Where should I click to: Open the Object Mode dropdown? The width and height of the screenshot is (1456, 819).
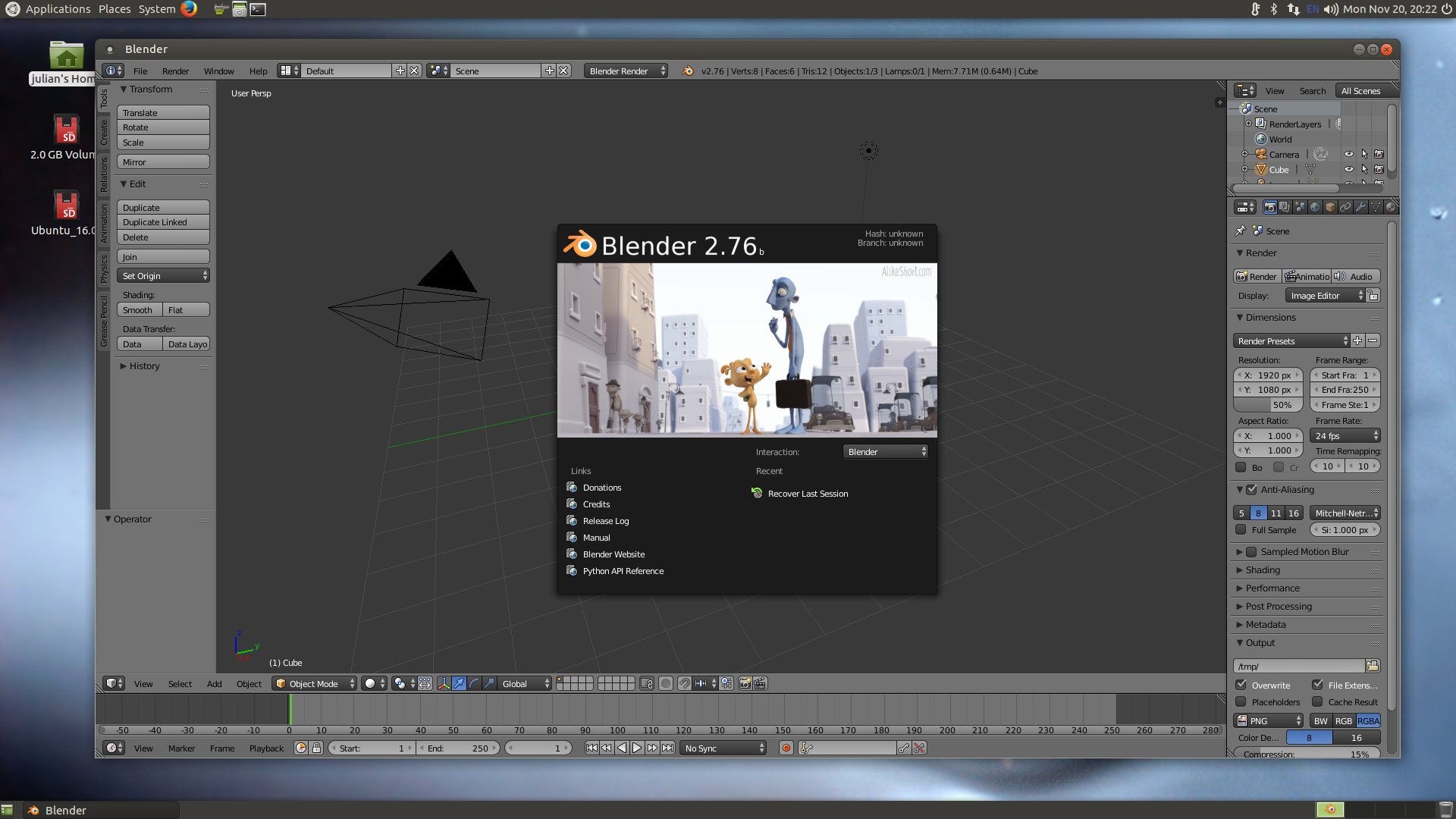(314, 684)
